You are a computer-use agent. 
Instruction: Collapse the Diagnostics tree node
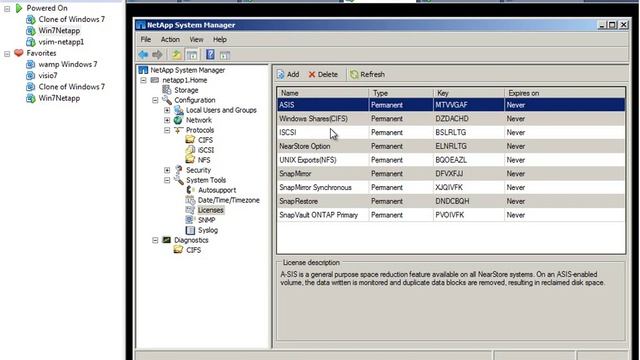click(x=155, y=240)
